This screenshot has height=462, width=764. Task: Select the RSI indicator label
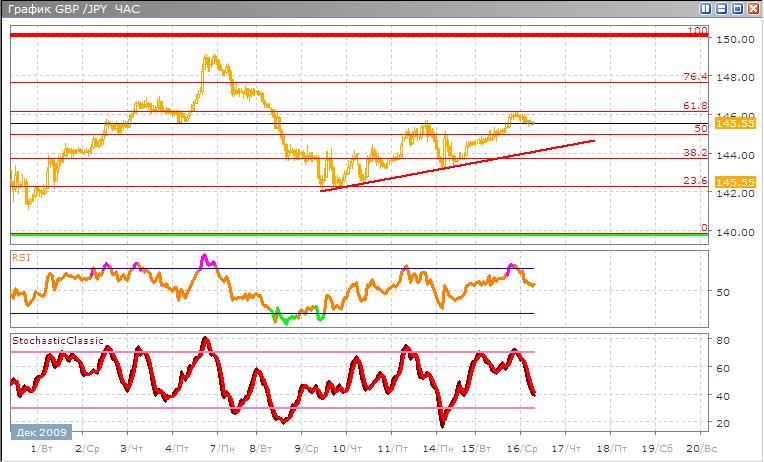point(21,257)
